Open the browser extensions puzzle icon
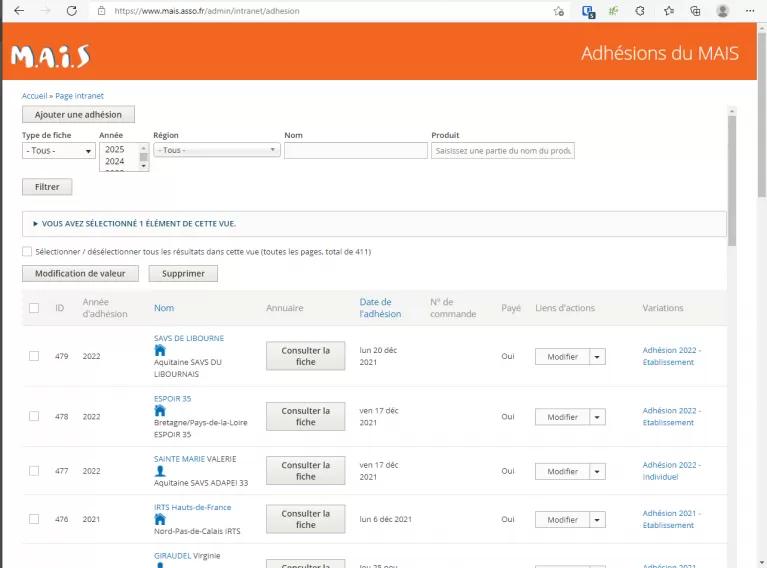This screenshot has height=568, width=767. pyautogui.click(x=640, y=11)
